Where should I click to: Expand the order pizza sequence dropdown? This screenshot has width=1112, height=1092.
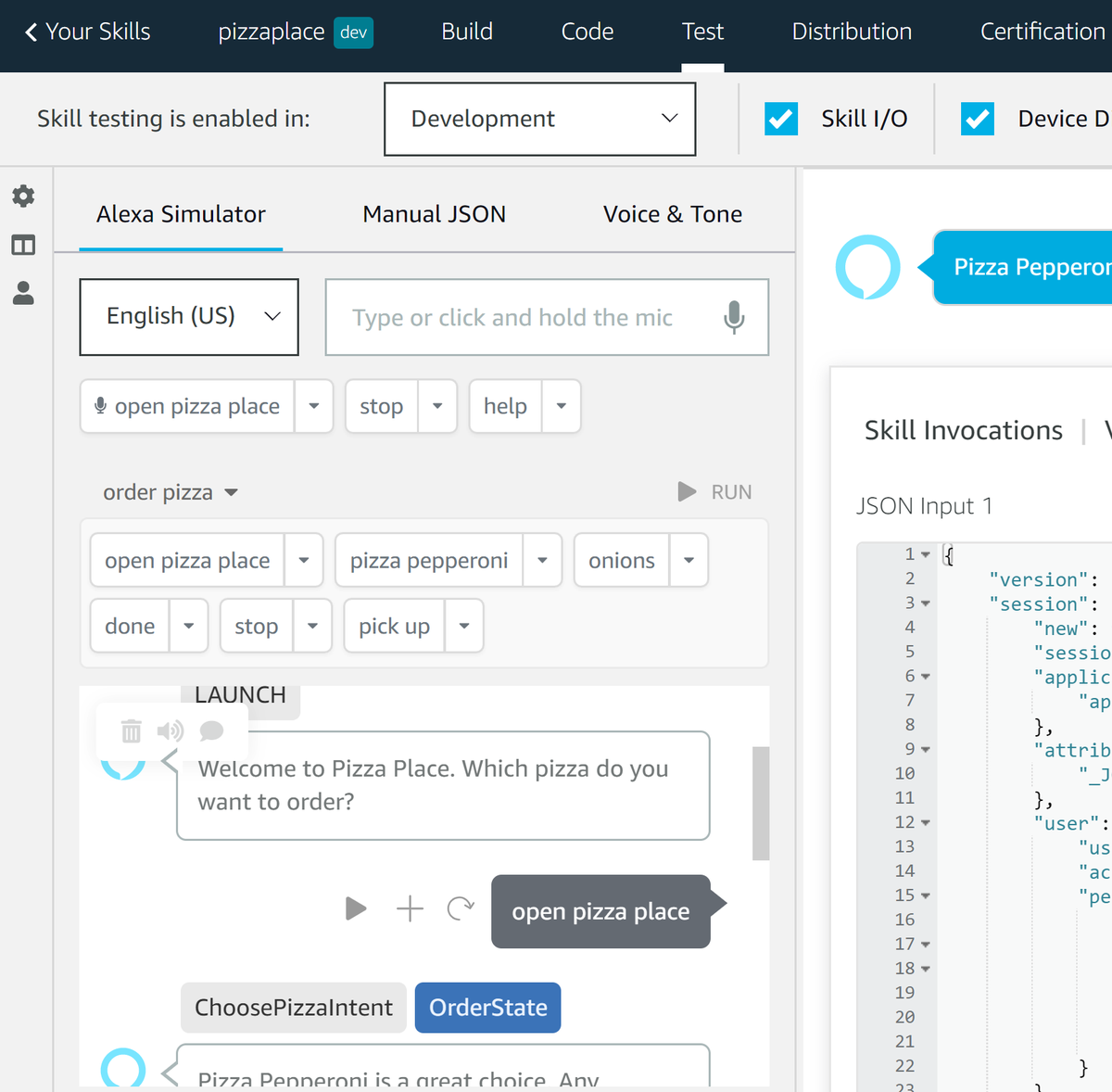pos(232,492)
